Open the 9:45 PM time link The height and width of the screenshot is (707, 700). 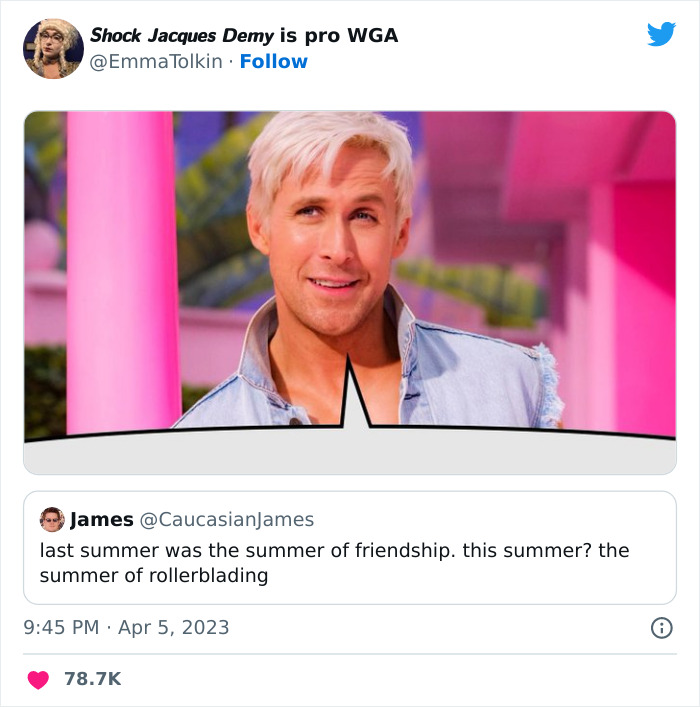[61, 627]
